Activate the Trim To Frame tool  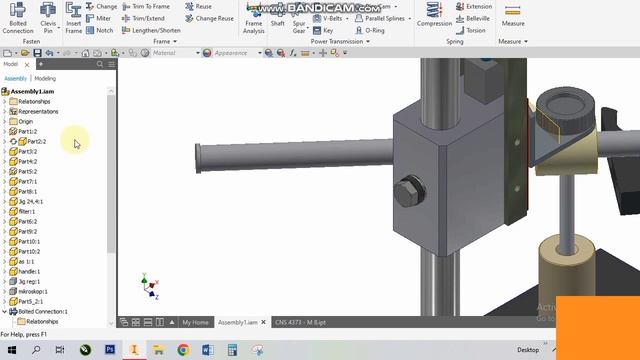click(x=146, y=7)
